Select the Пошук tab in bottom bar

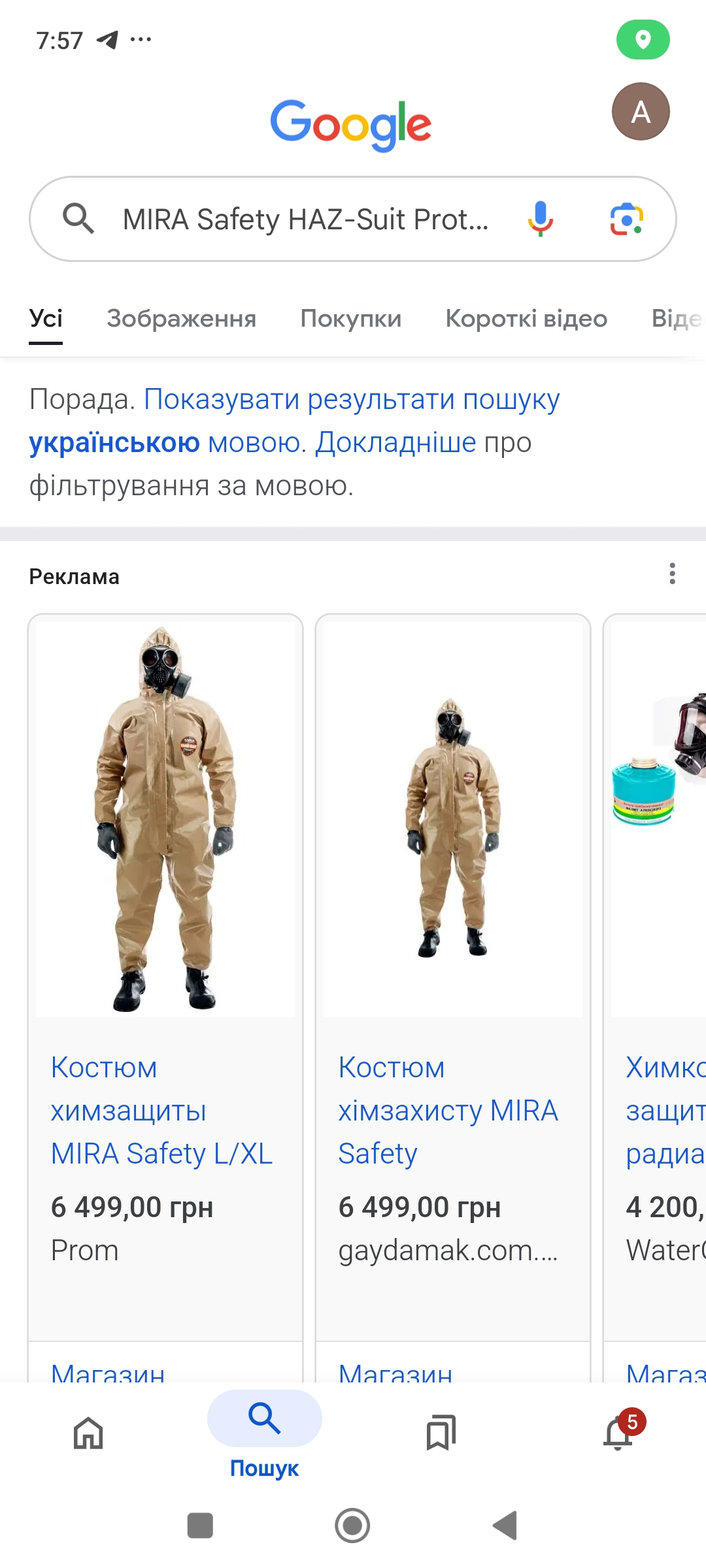click(x=264, y=1434)
